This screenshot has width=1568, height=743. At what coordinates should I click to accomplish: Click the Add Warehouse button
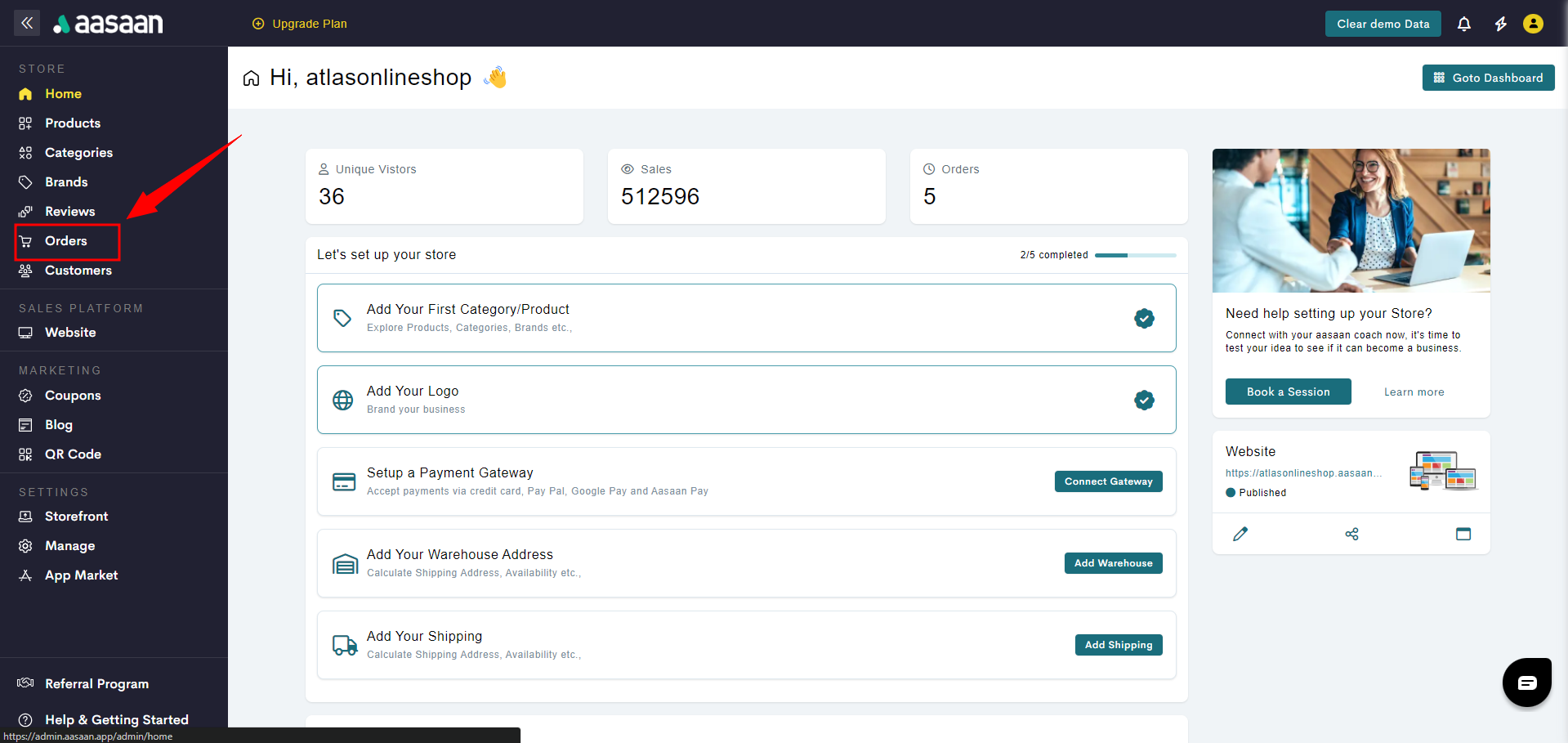tap(1113, 563)
